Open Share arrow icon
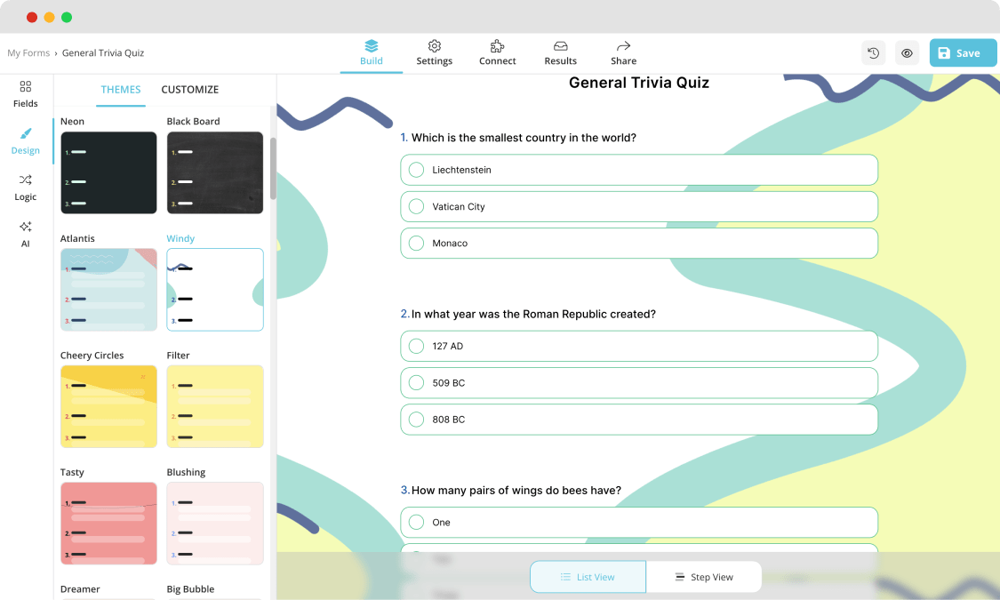 [623, 46]
